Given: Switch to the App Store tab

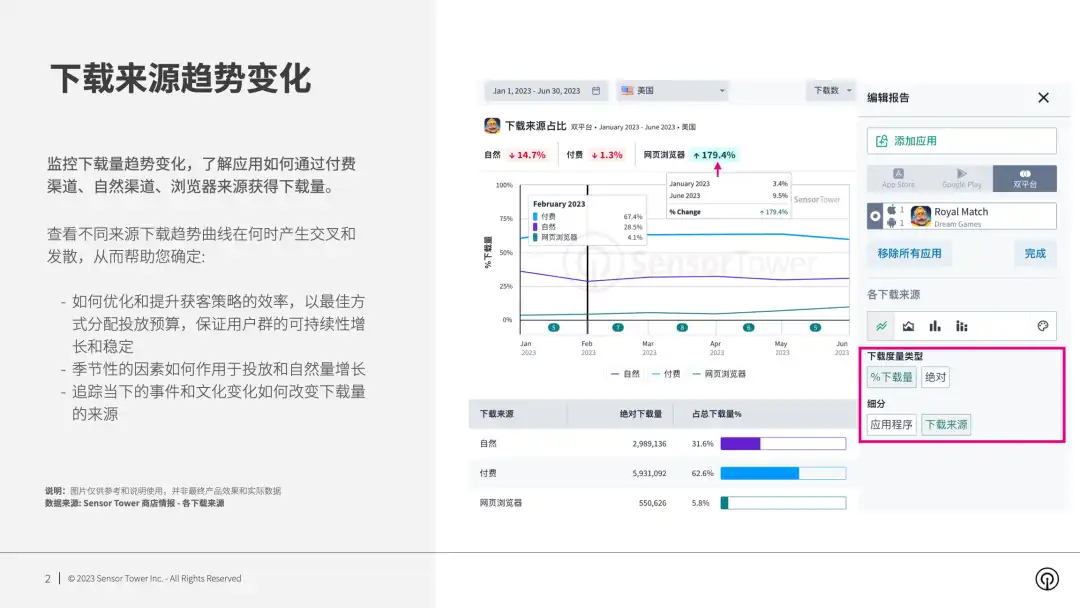Looking at the screenshot, I should click(898, 179).
